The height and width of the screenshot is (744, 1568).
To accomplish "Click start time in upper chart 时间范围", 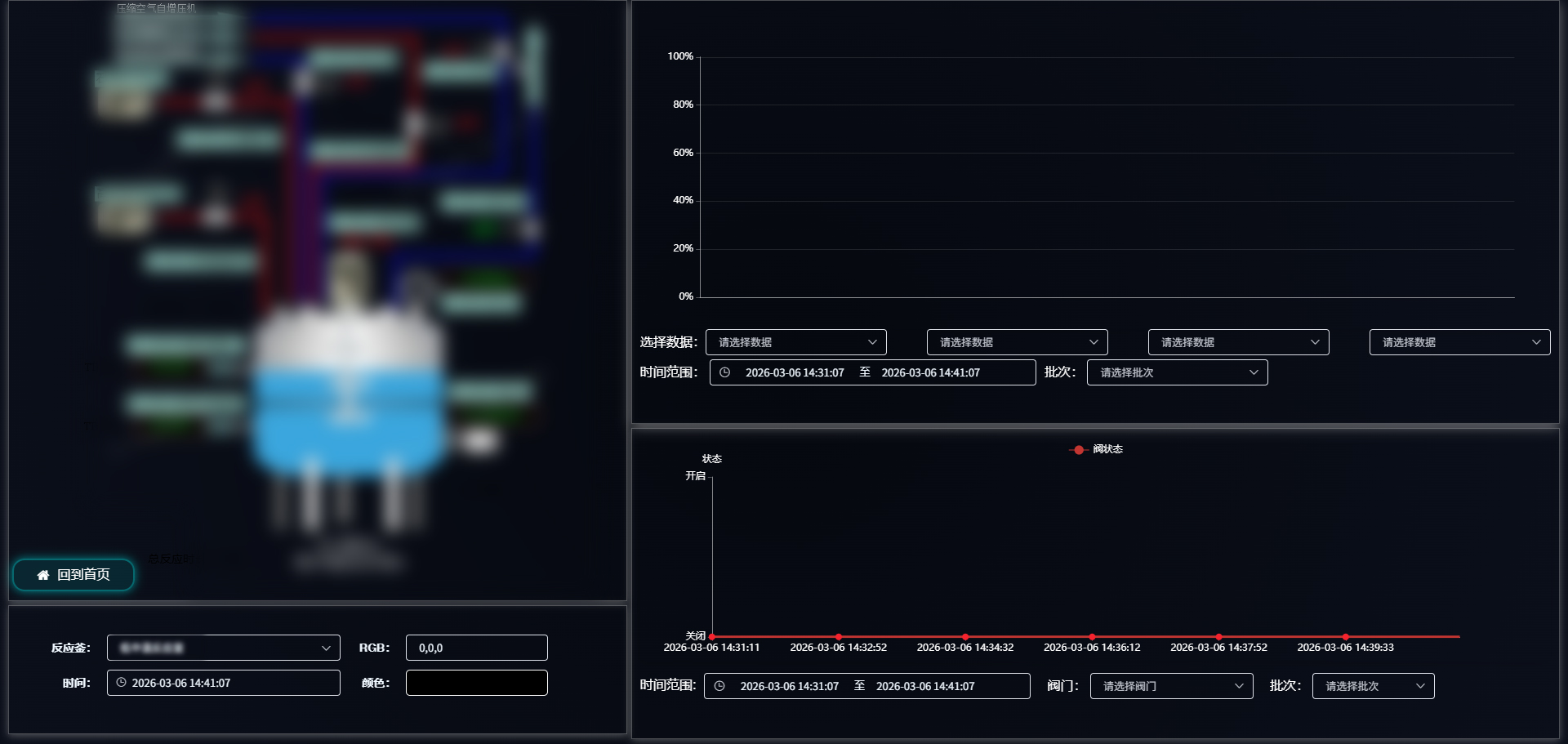I will tap(795, 372).
